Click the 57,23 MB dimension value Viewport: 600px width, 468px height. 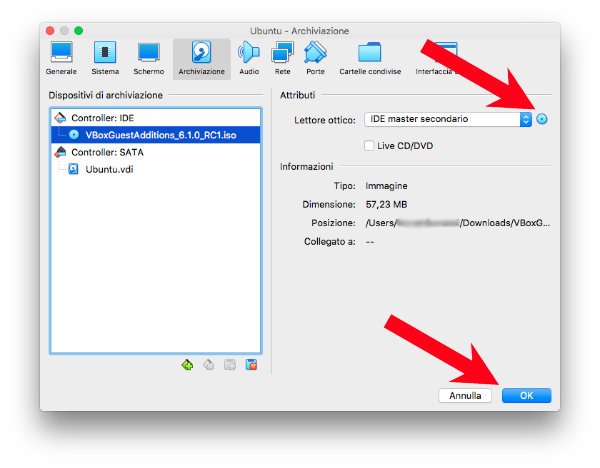[386, 204]
